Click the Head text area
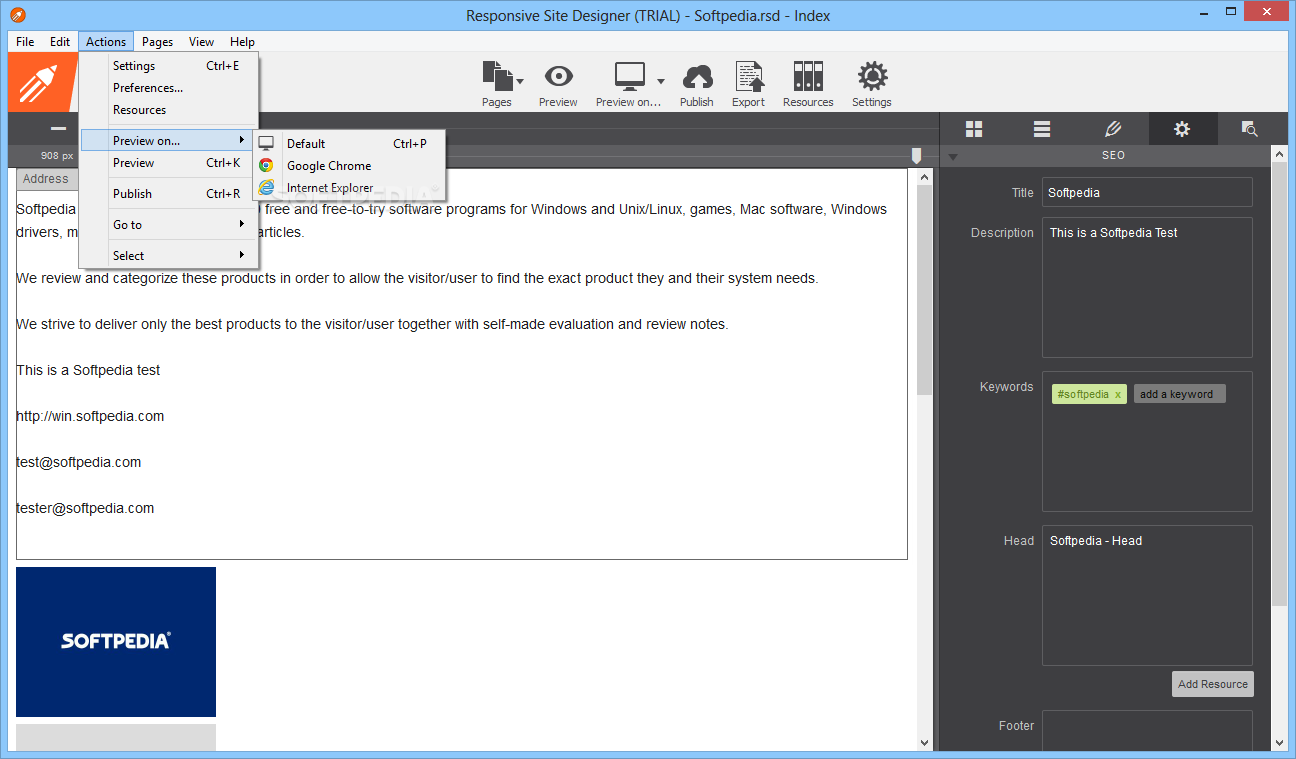The image size is (1296, 759). click(1147, 595)
